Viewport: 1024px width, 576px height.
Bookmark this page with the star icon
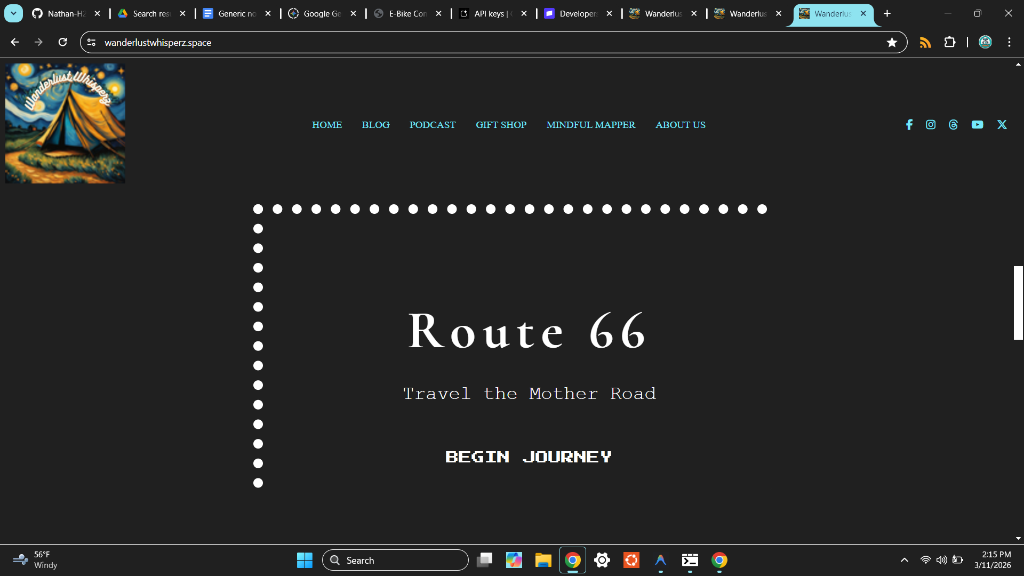(x=891, y=42)
